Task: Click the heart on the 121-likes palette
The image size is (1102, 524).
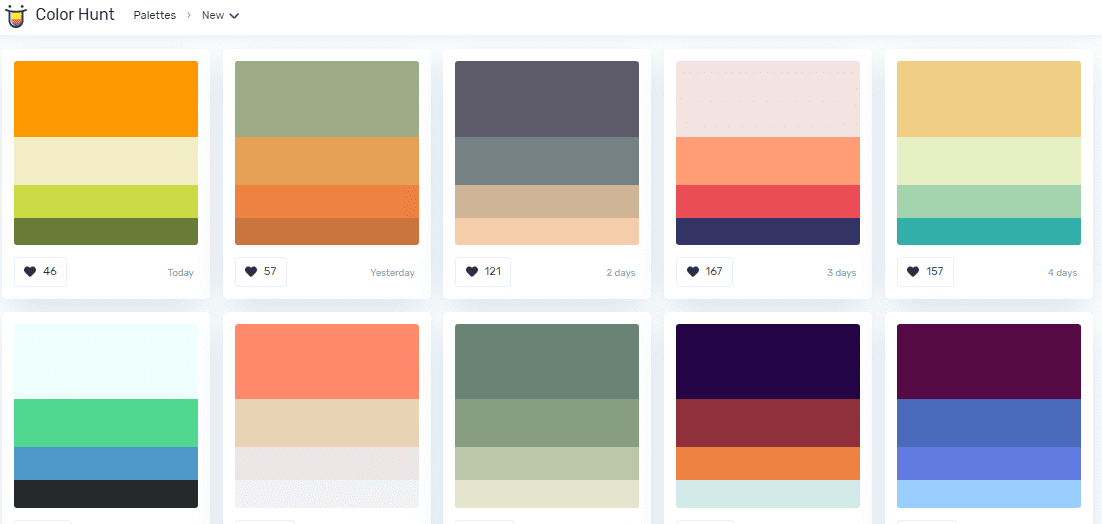Action: pyautogui.click(x=483, y=272)
